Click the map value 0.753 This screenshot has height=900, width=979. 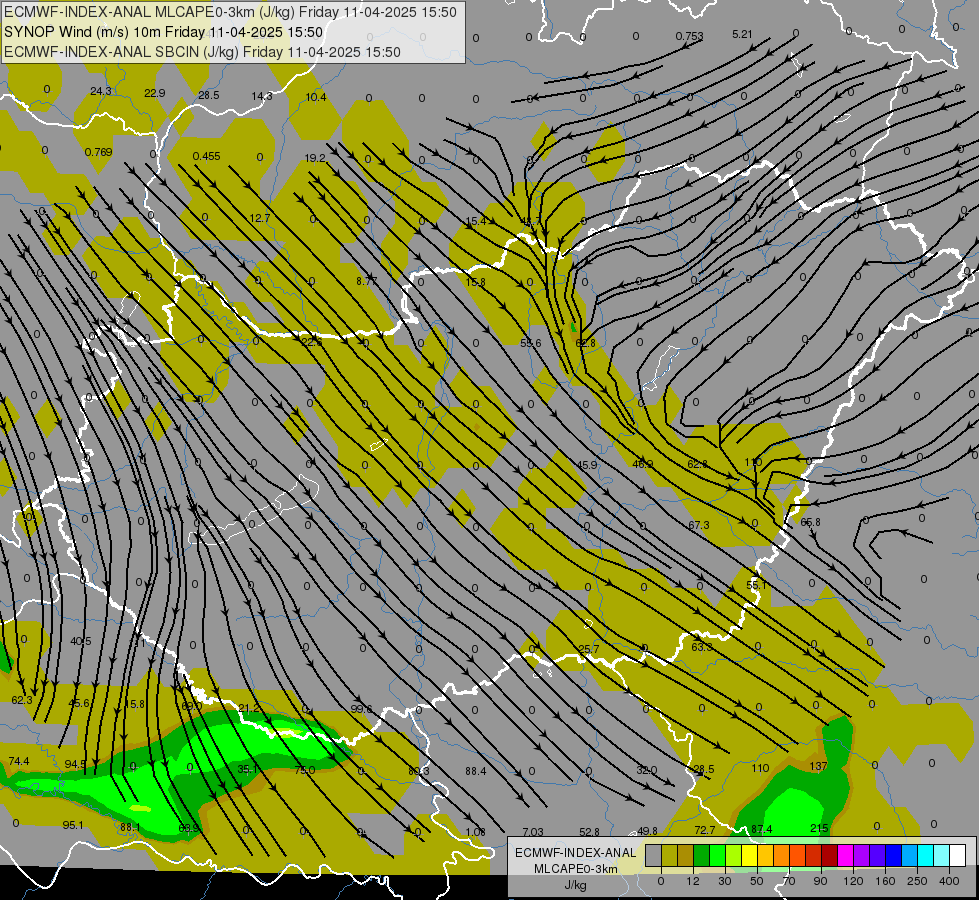tap(689, 36)
